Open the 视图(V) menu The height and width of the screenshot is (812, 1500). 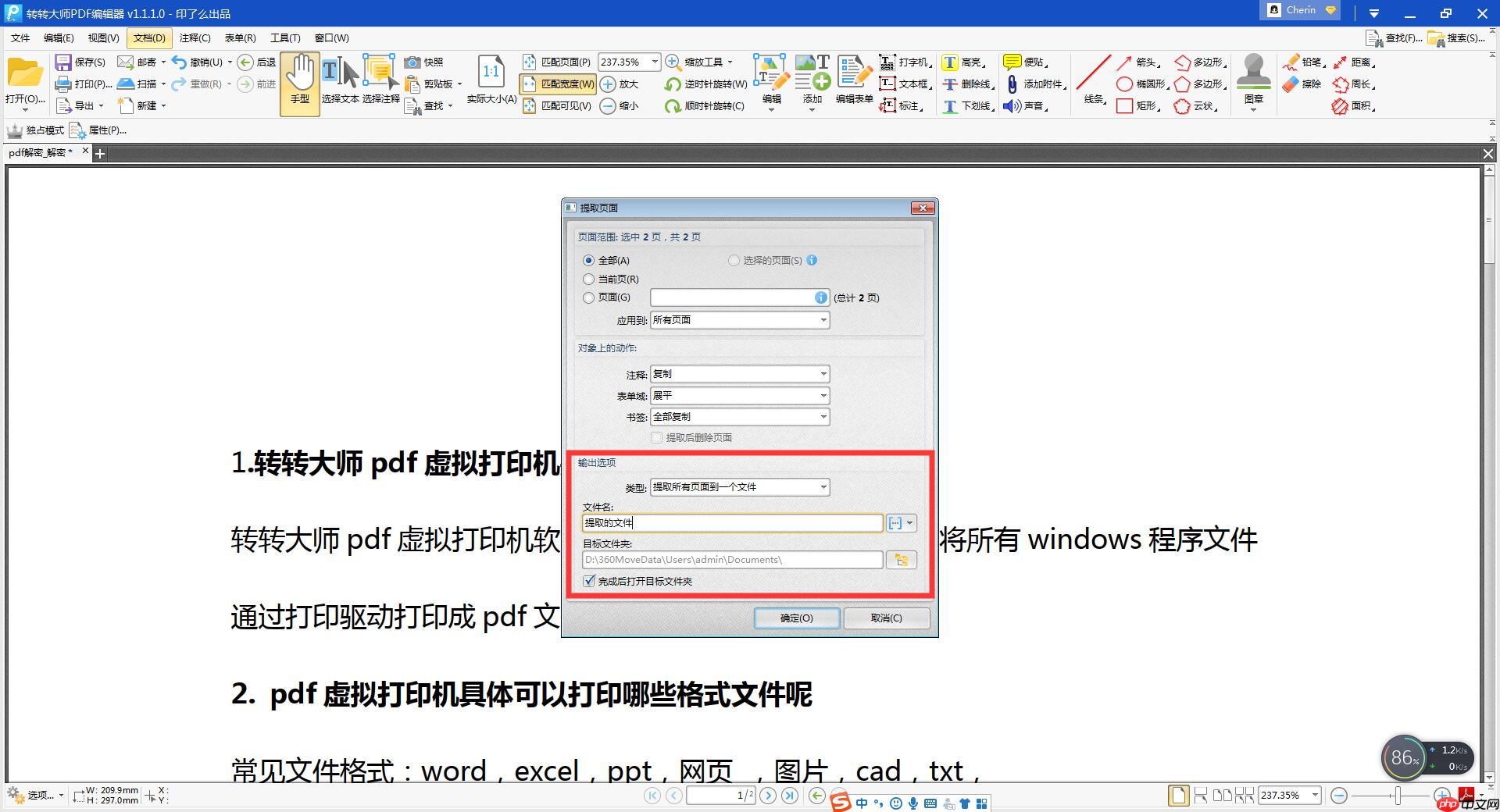coord(103,37)
